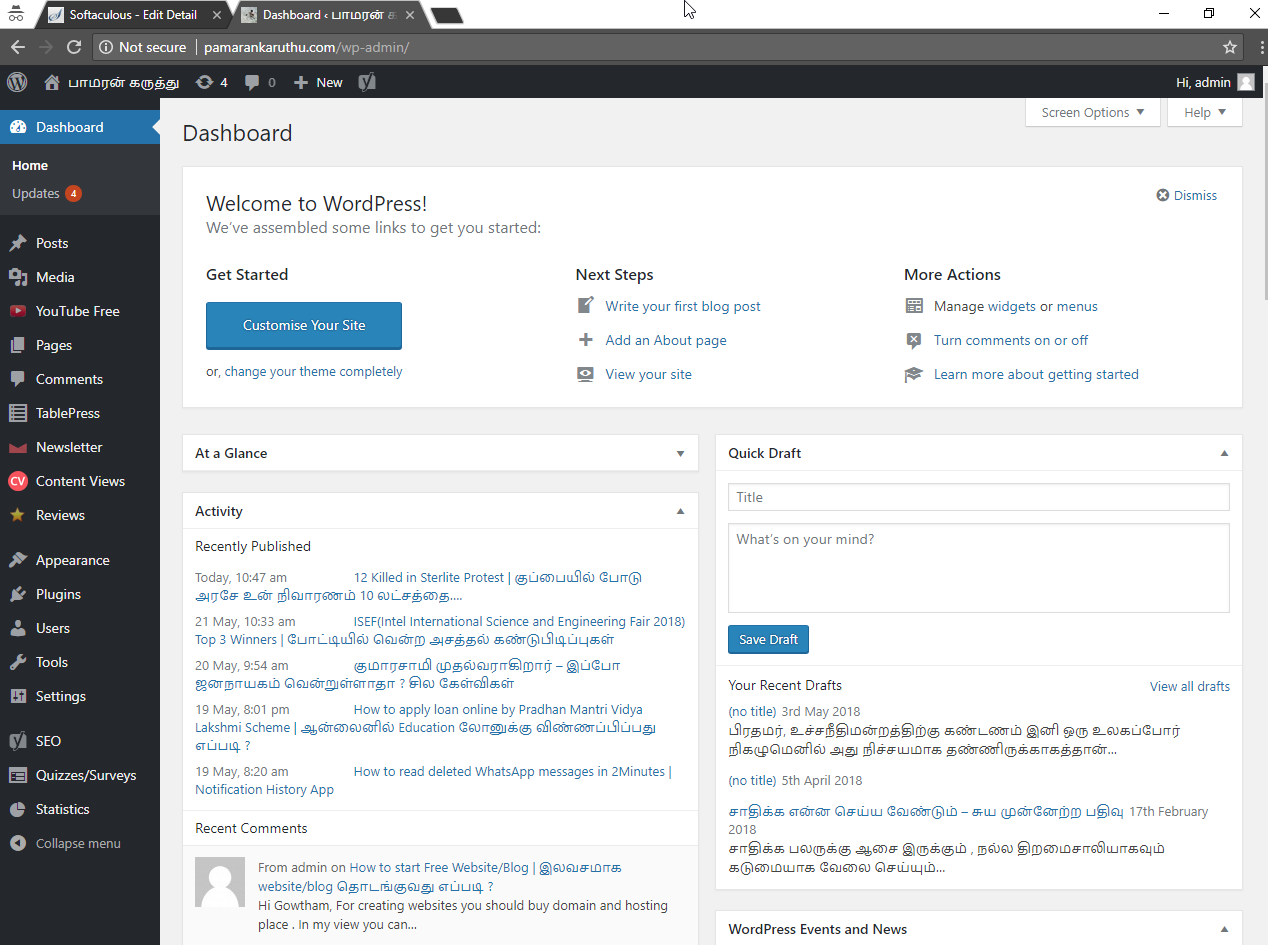The image size is (1268, 945).
Task: Click the Customise Your Site button
Action: [x=304, y=325]
